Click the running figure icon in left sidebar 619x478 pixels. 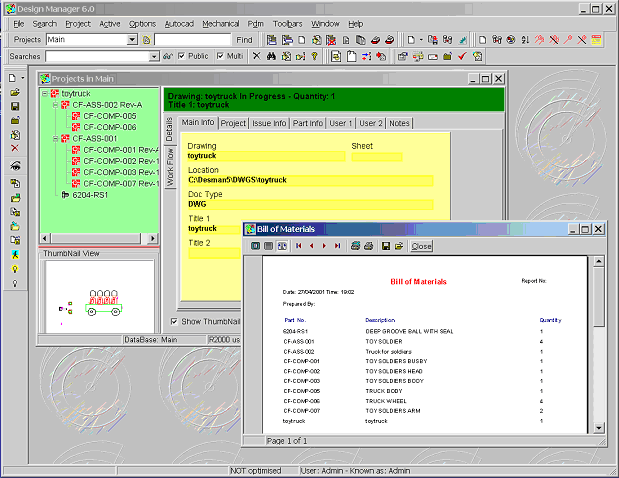coord(15,255)
